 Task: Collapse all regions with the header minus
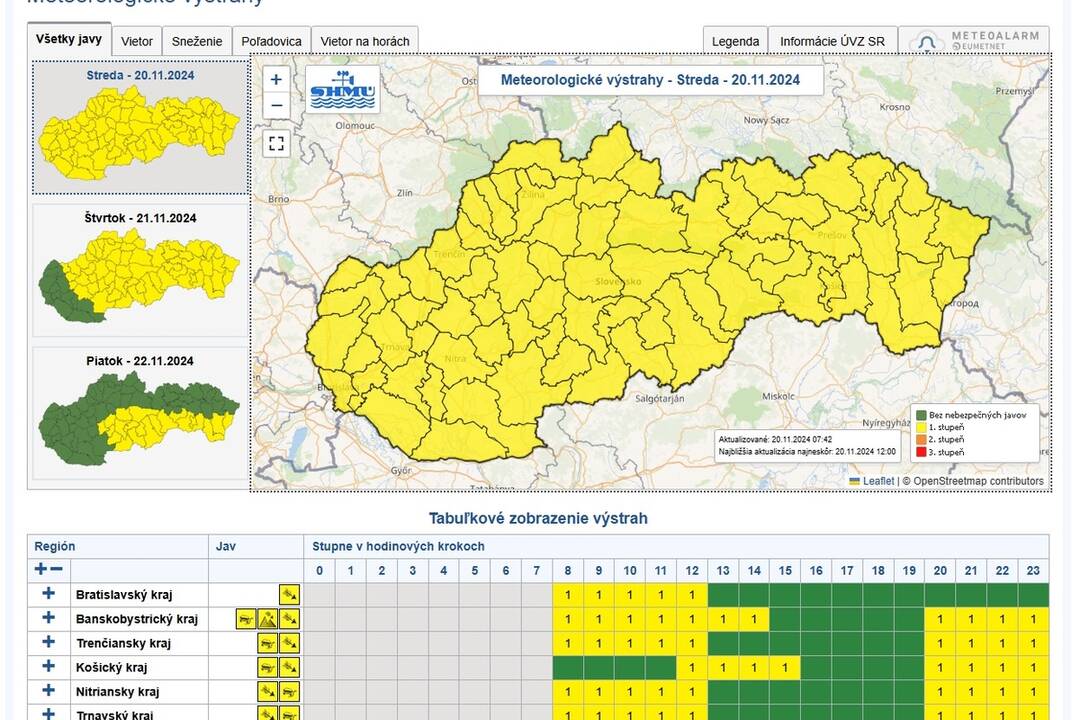pyautogui.click(x=57, y=570)
